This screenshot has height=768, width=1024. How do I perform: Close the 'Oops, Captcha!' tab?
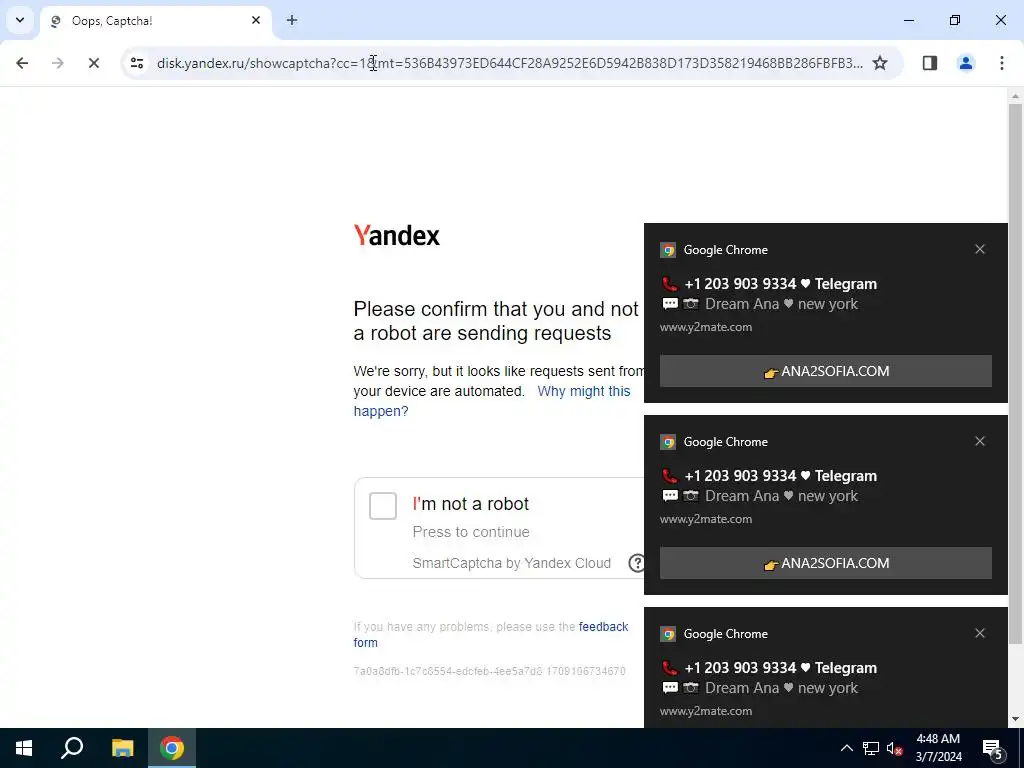256,20
